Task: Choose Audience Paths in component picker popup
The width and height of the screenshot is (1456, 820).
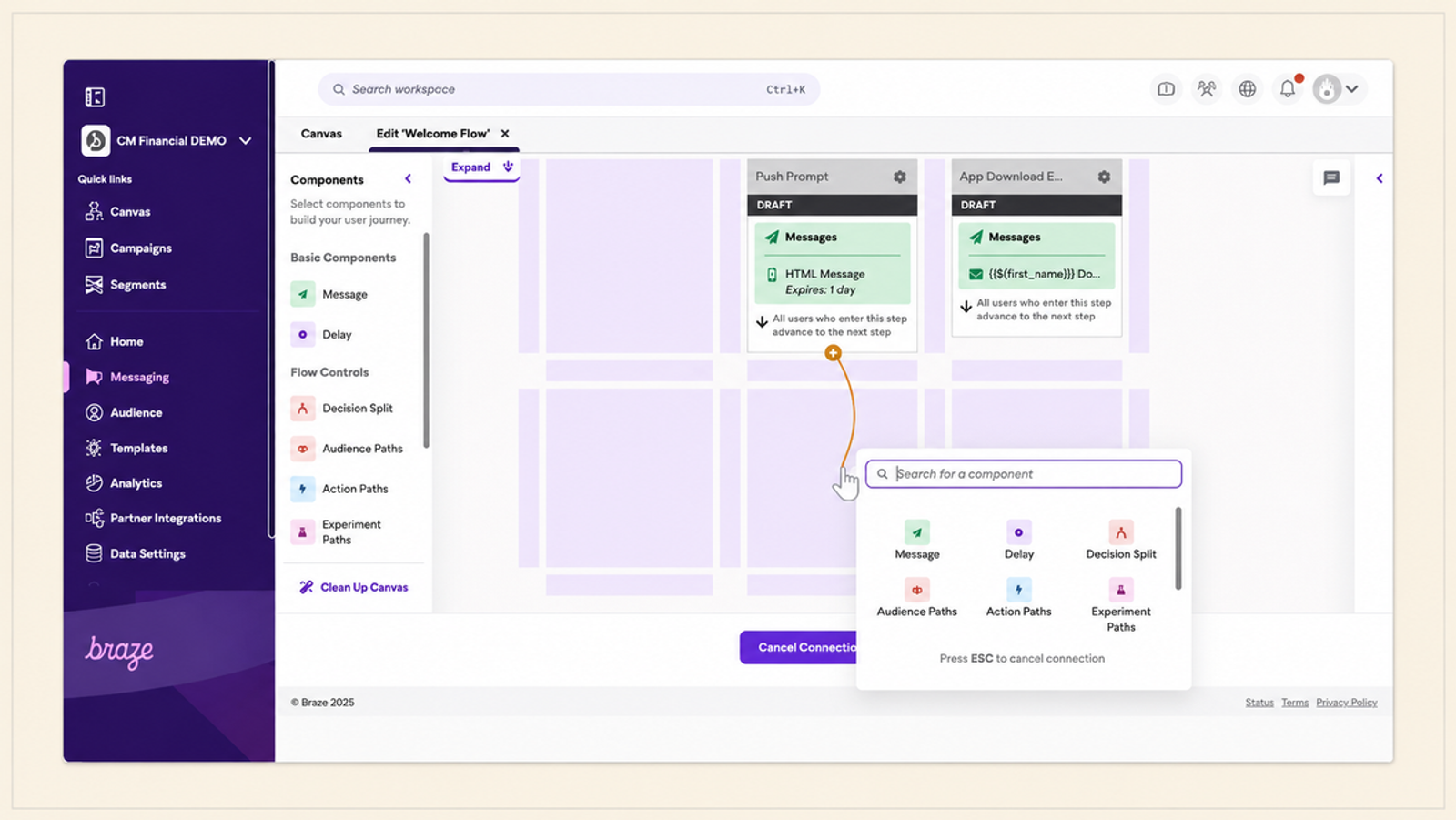Action: coord(917,598)
